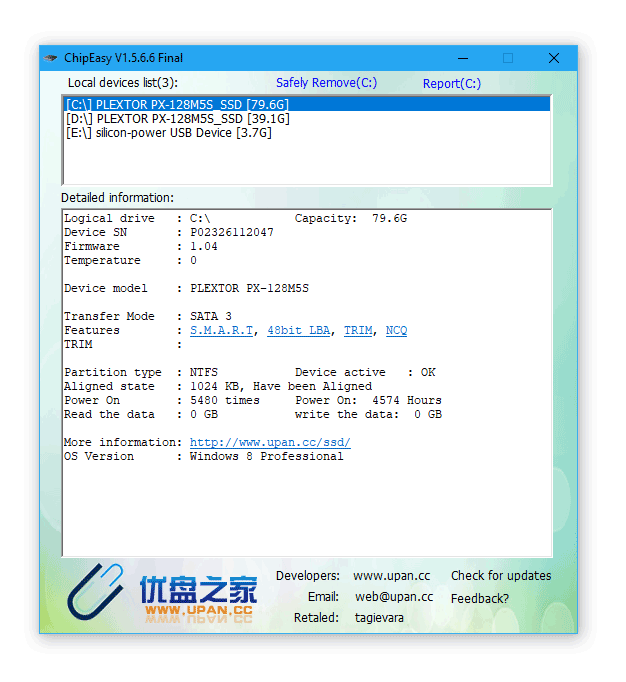The width and height of the screenshot is (626, 682).
Task: Select the D:\ PLEXTOR 39.1G device row
Action: point(307,119)
